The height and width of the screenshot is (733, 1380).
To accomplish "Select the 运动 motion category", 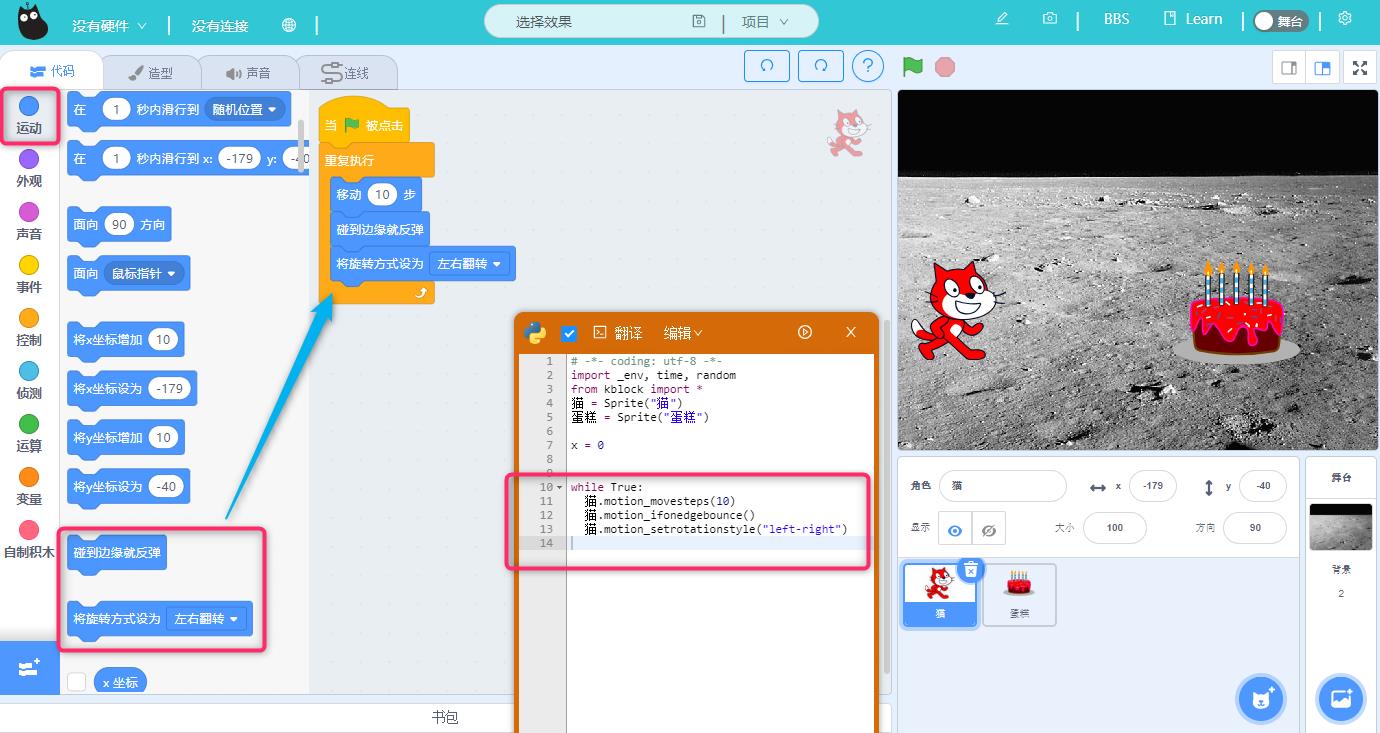I will [x=29, y=116].
